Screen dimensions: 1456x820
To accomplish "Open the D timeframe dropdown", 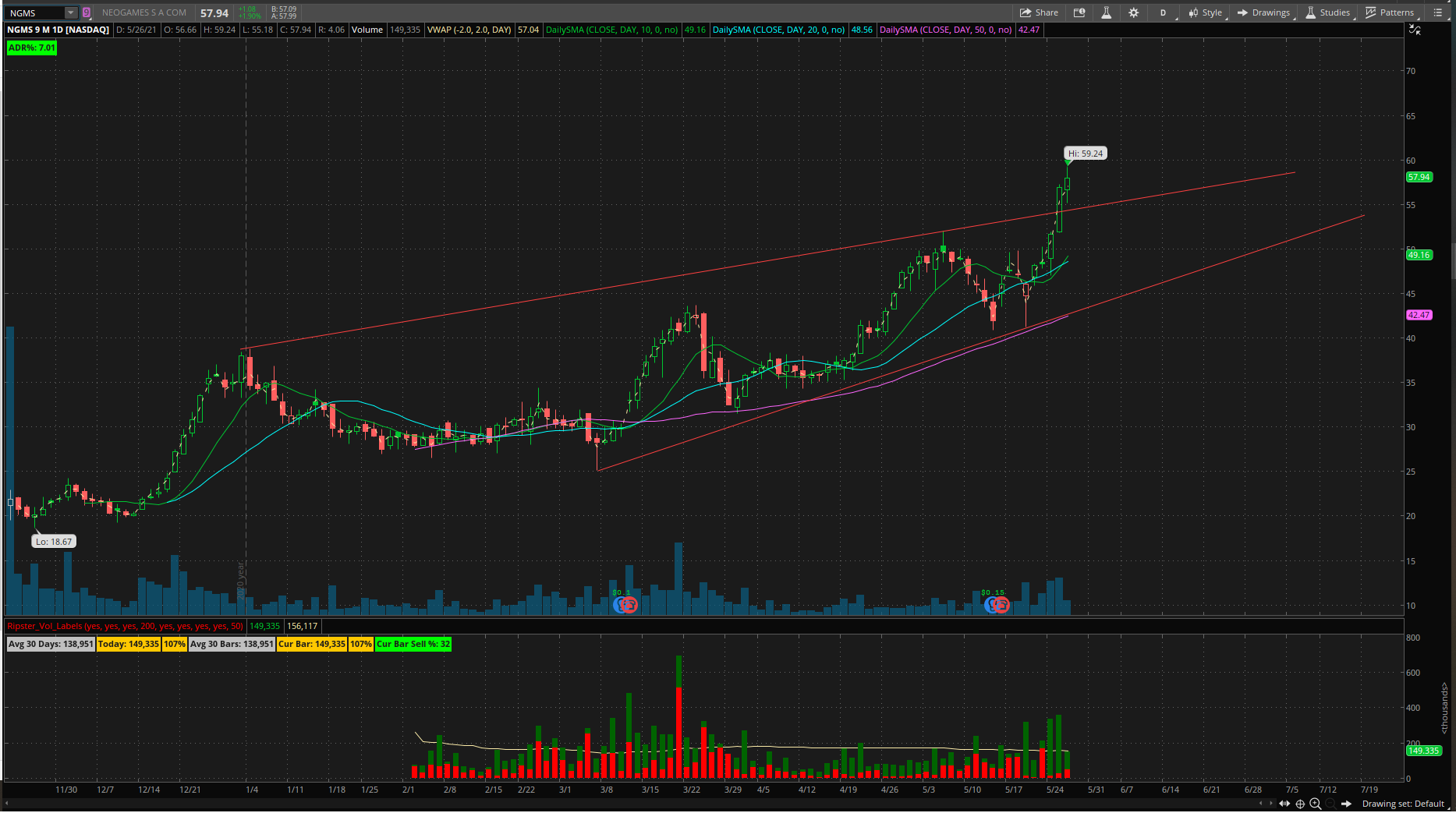I will (x=1163, y=12).
